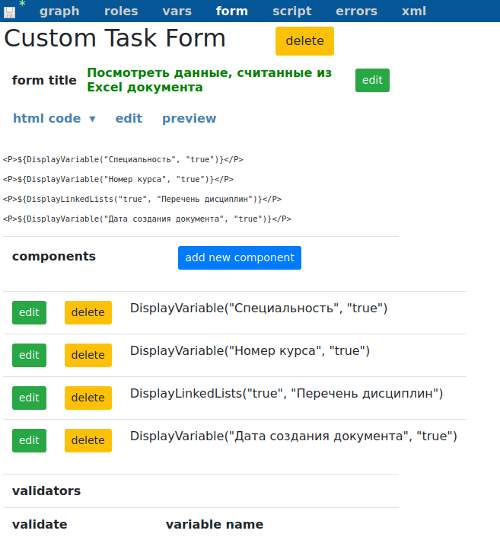Screen dimensions: 500x537
Task: Delete the Специальность DisplayVariable component
Action: (x=88, y=312)
